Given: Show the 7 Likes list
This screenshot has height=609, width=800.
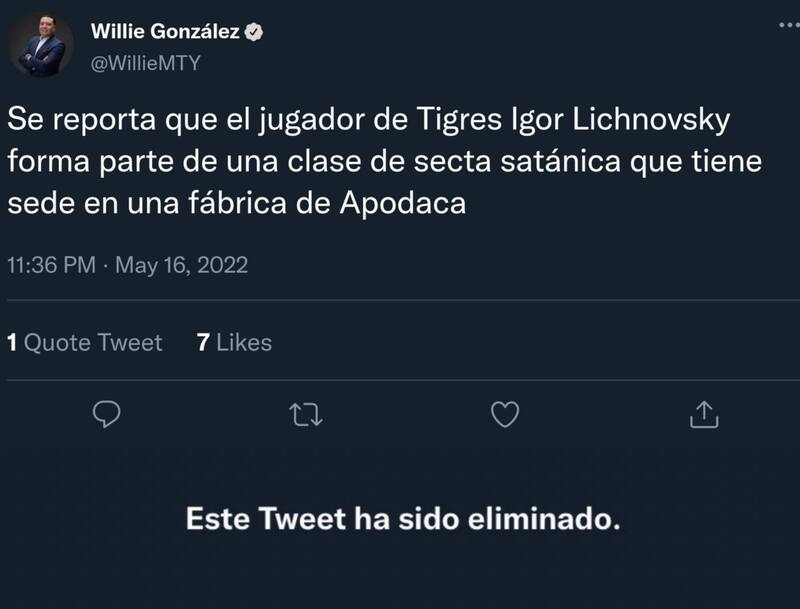Looking at the screenshot, I should [234, 343].
